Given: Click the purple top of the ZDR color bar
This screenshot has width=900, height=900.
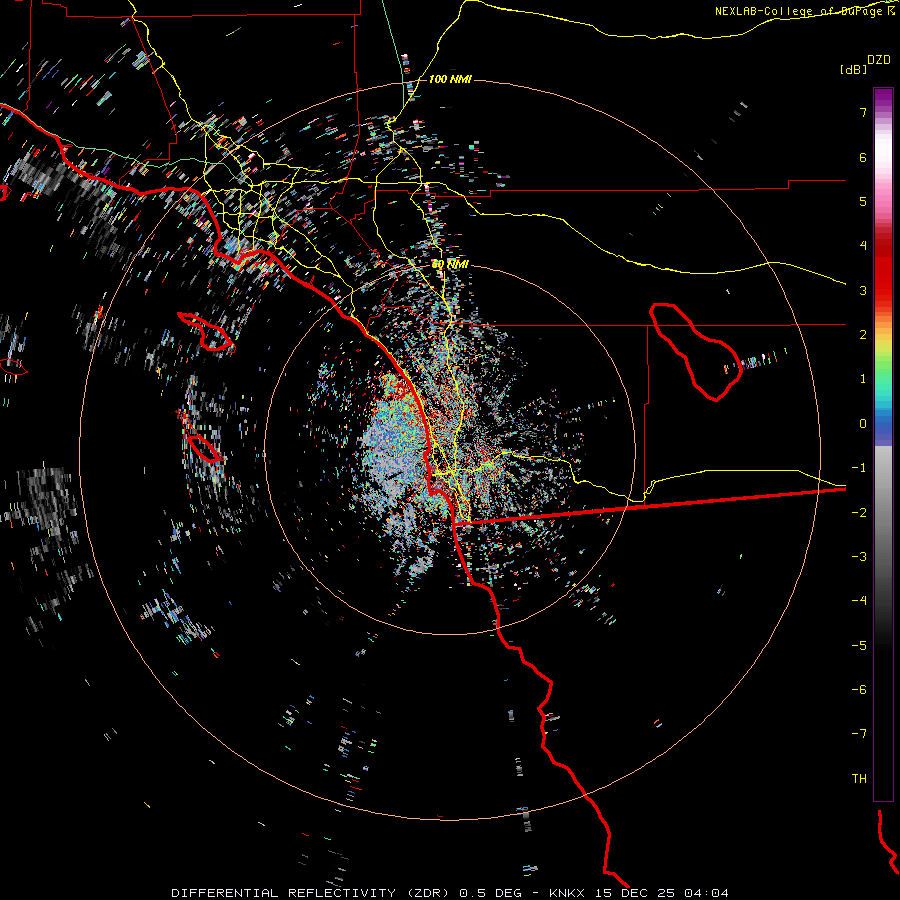Looking at the screenshot, I should pyautogui.click(x=883, y=98).
